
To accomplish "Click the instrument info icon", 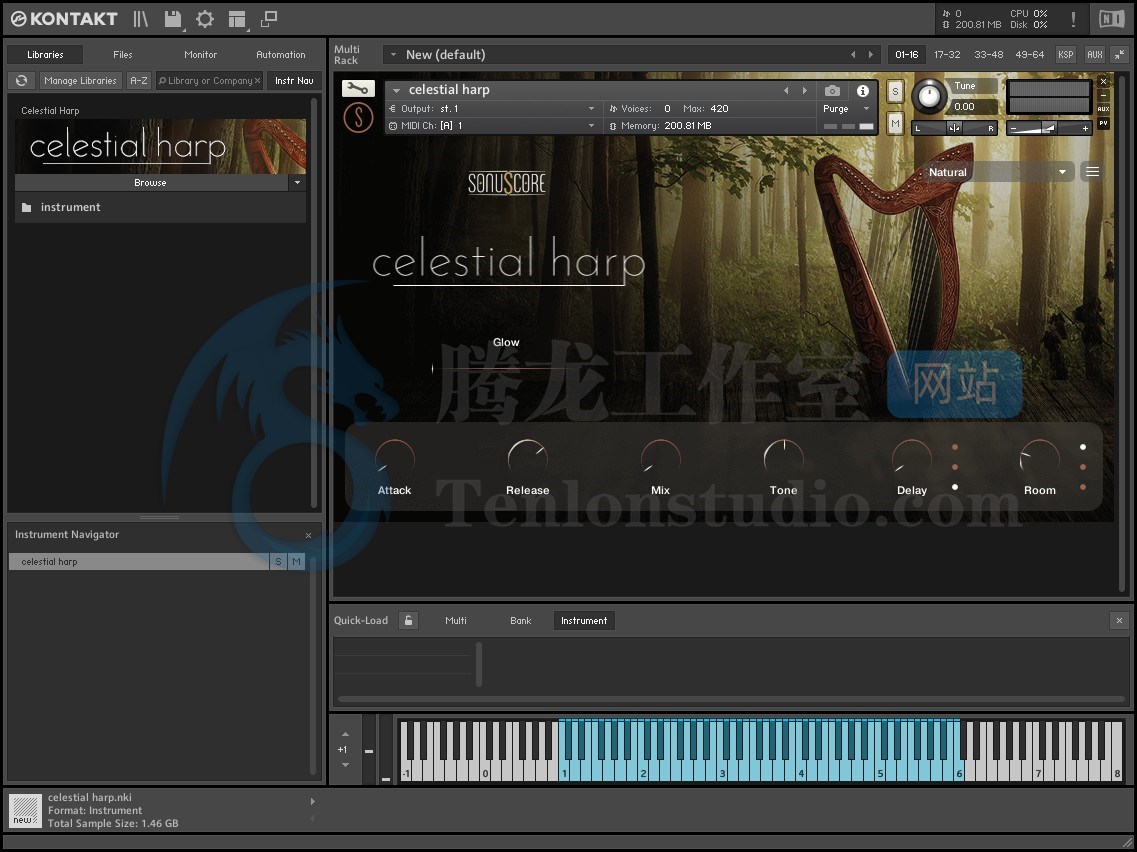I will click(863, 91).
